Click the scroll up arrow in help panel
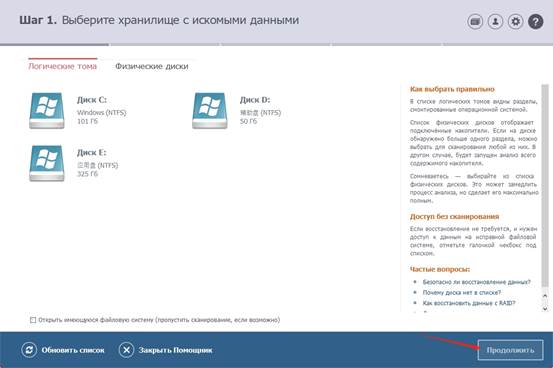 tap(545, 296)
